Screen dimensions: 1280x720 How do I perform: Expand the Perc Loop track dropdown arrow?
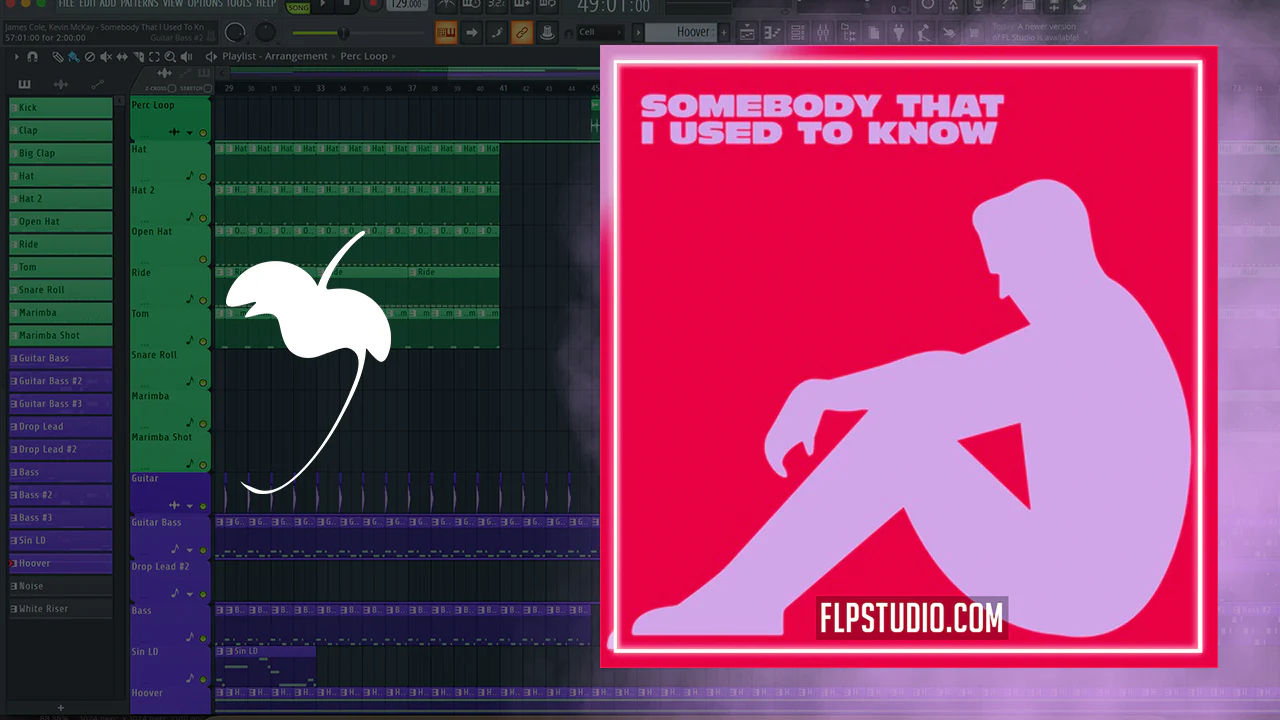point(189,132)
